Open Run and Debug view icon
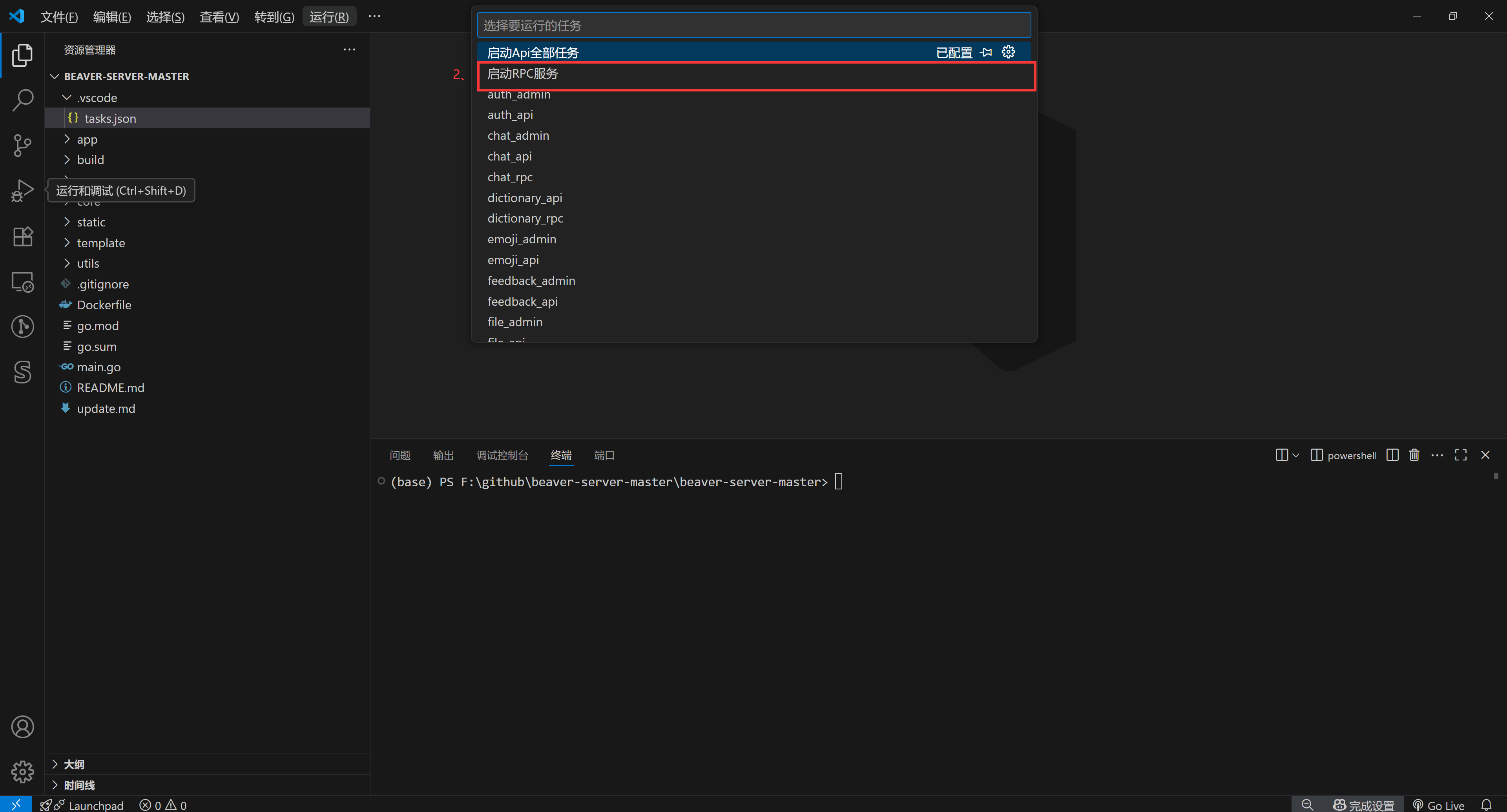 pyautogui.click(x=22, y=191)
